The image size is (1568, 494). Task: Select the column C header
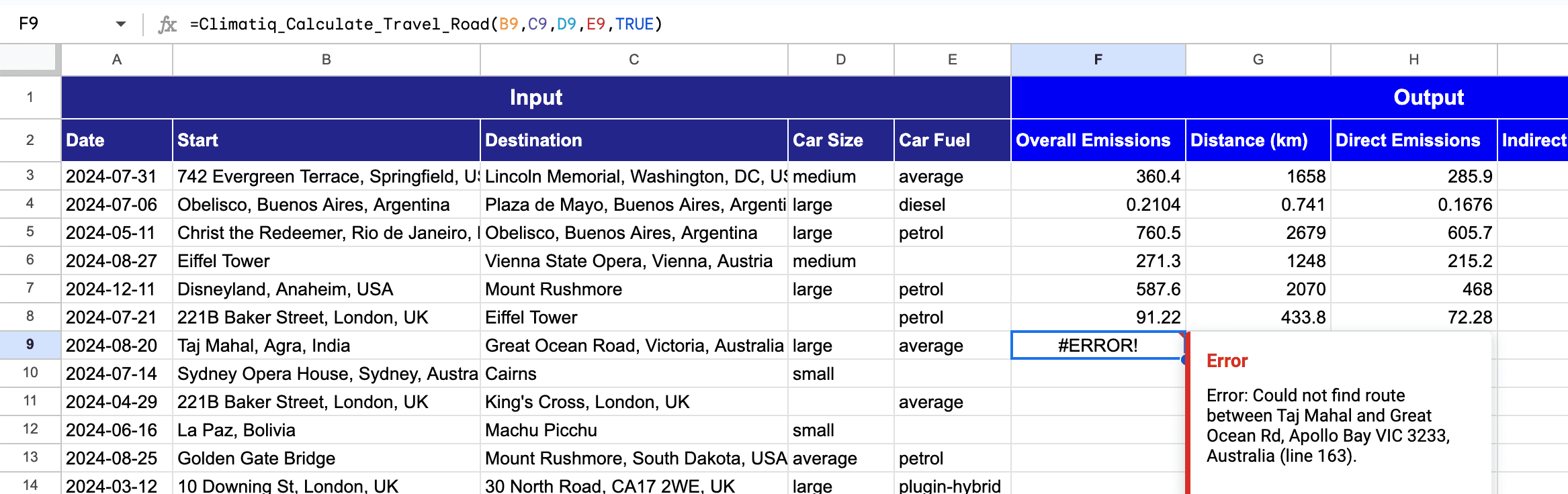pyautogui.click(x=634, y=60)
